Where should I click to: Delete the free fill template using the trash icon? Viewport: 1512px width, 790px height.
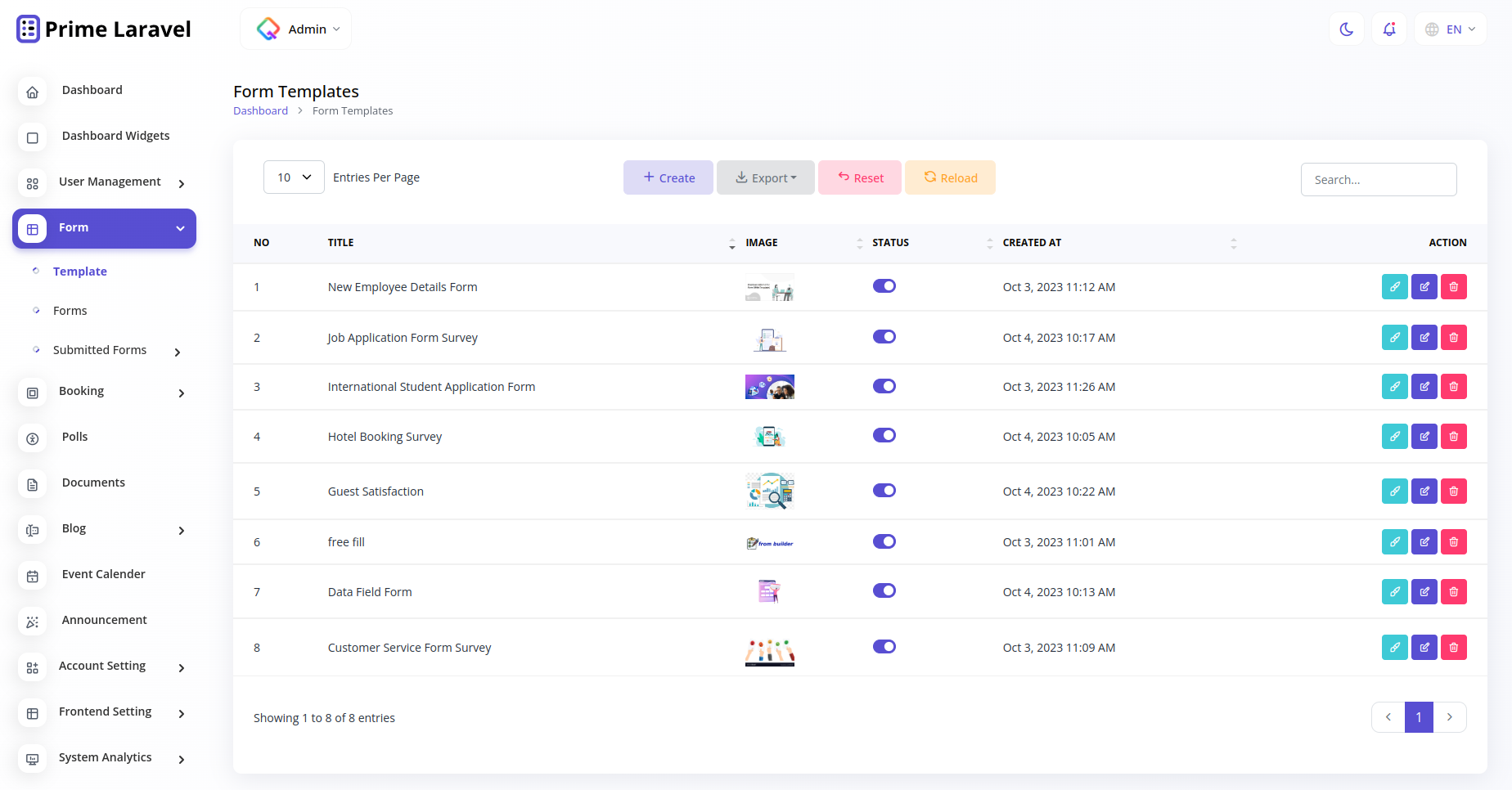[1453, 541]
